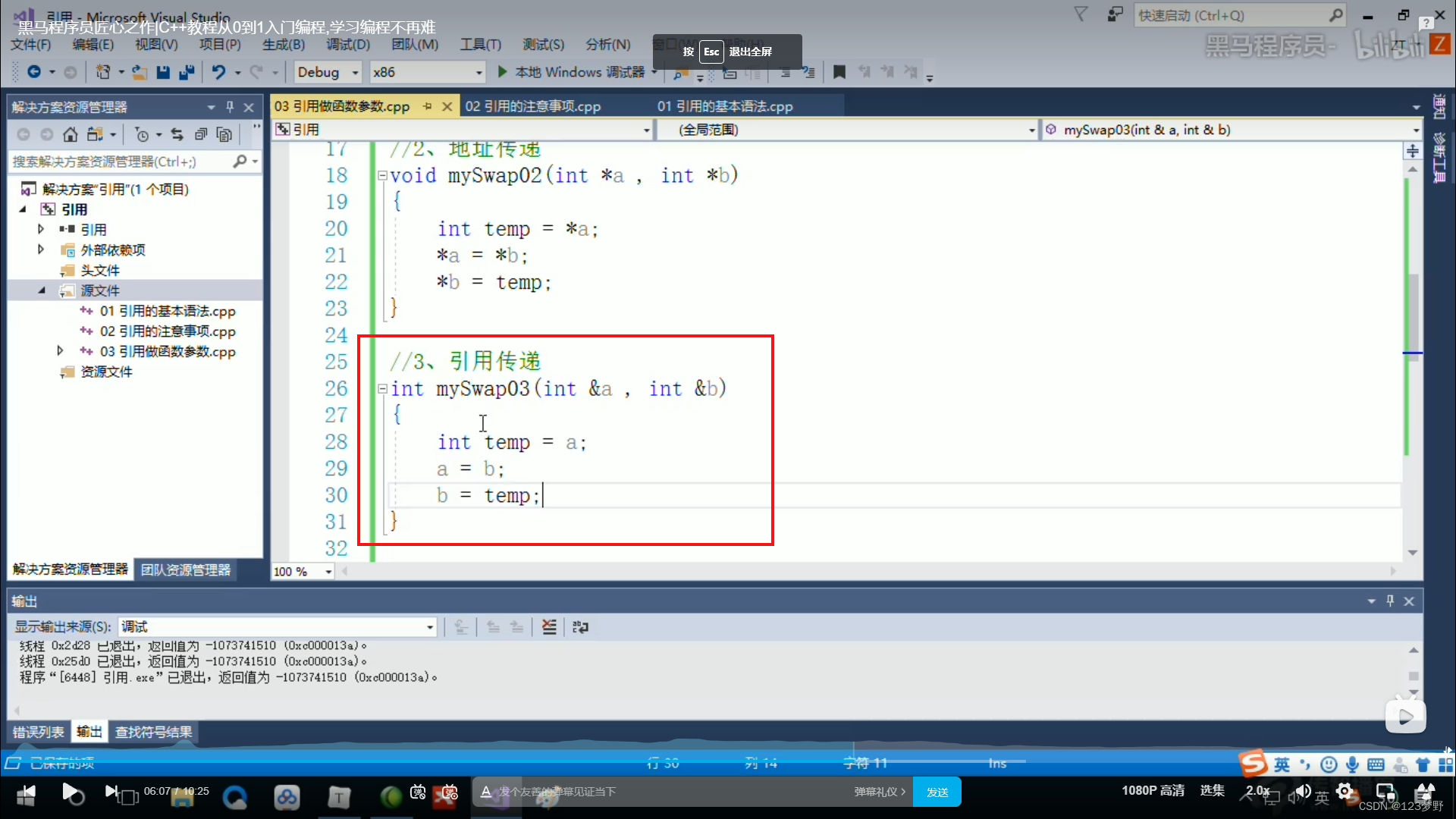
Task: Open the 生成(B) menu
Action: (284, 45)
